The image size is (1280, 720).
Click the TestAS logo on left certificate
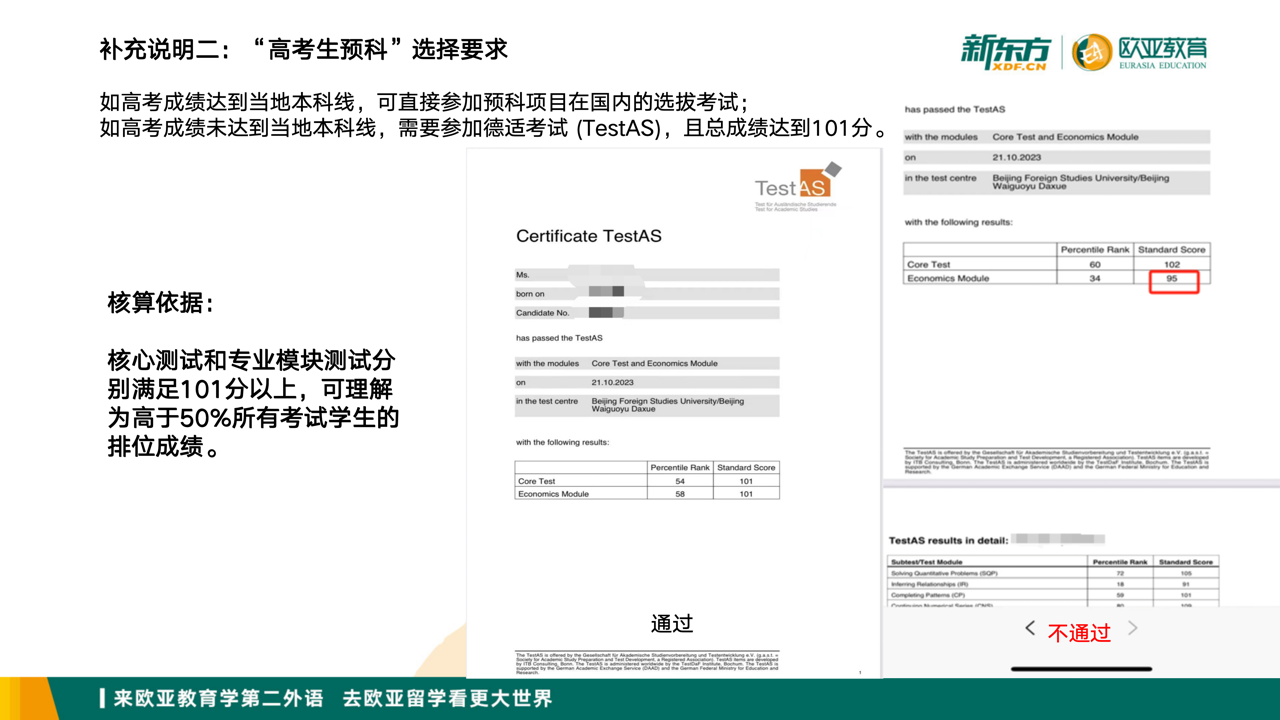(797, 186)
